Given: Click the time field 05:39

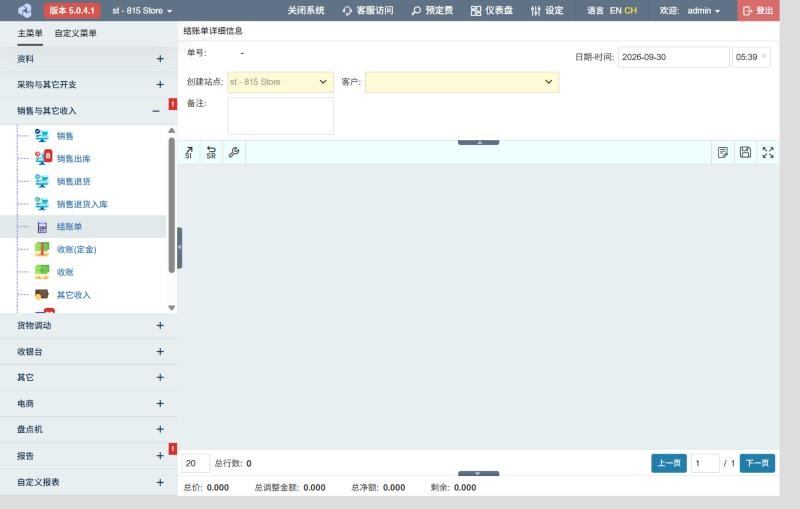Looking at the screenshot, I should (x=751, y=57).
